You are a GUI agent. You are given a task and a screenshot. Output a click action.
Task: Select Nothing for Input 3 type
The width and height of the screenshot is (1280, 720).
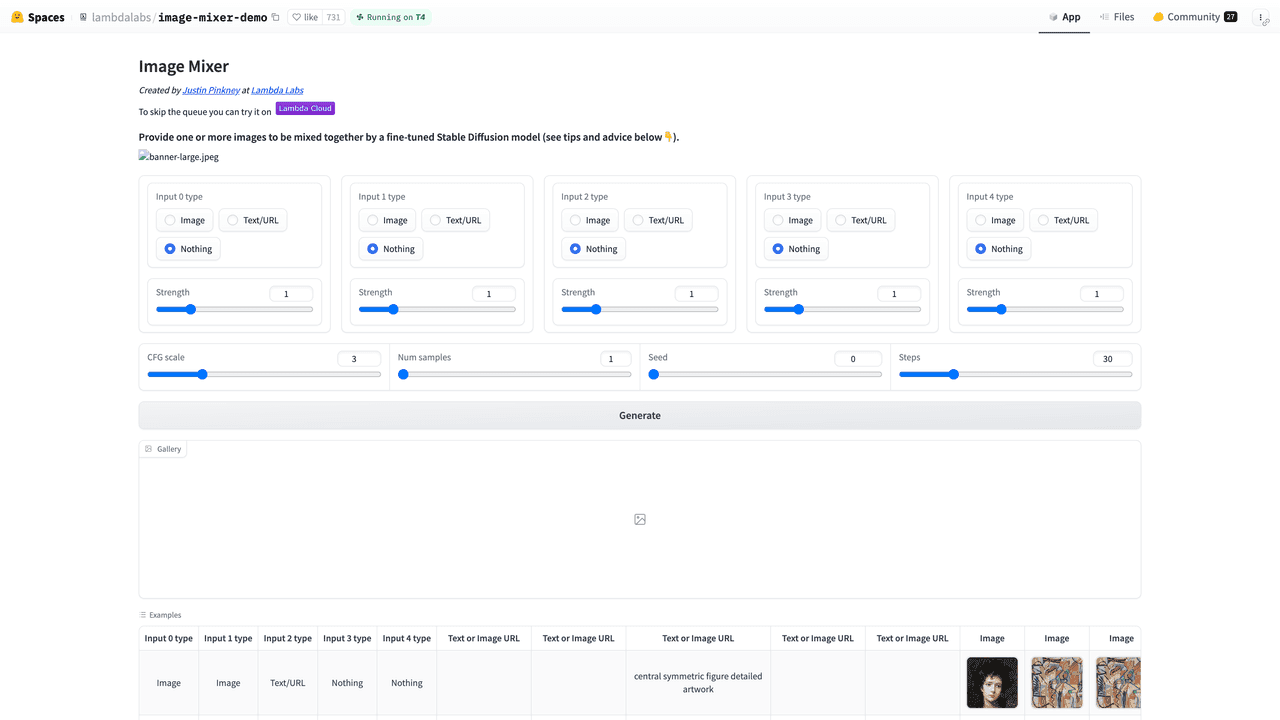796,249
